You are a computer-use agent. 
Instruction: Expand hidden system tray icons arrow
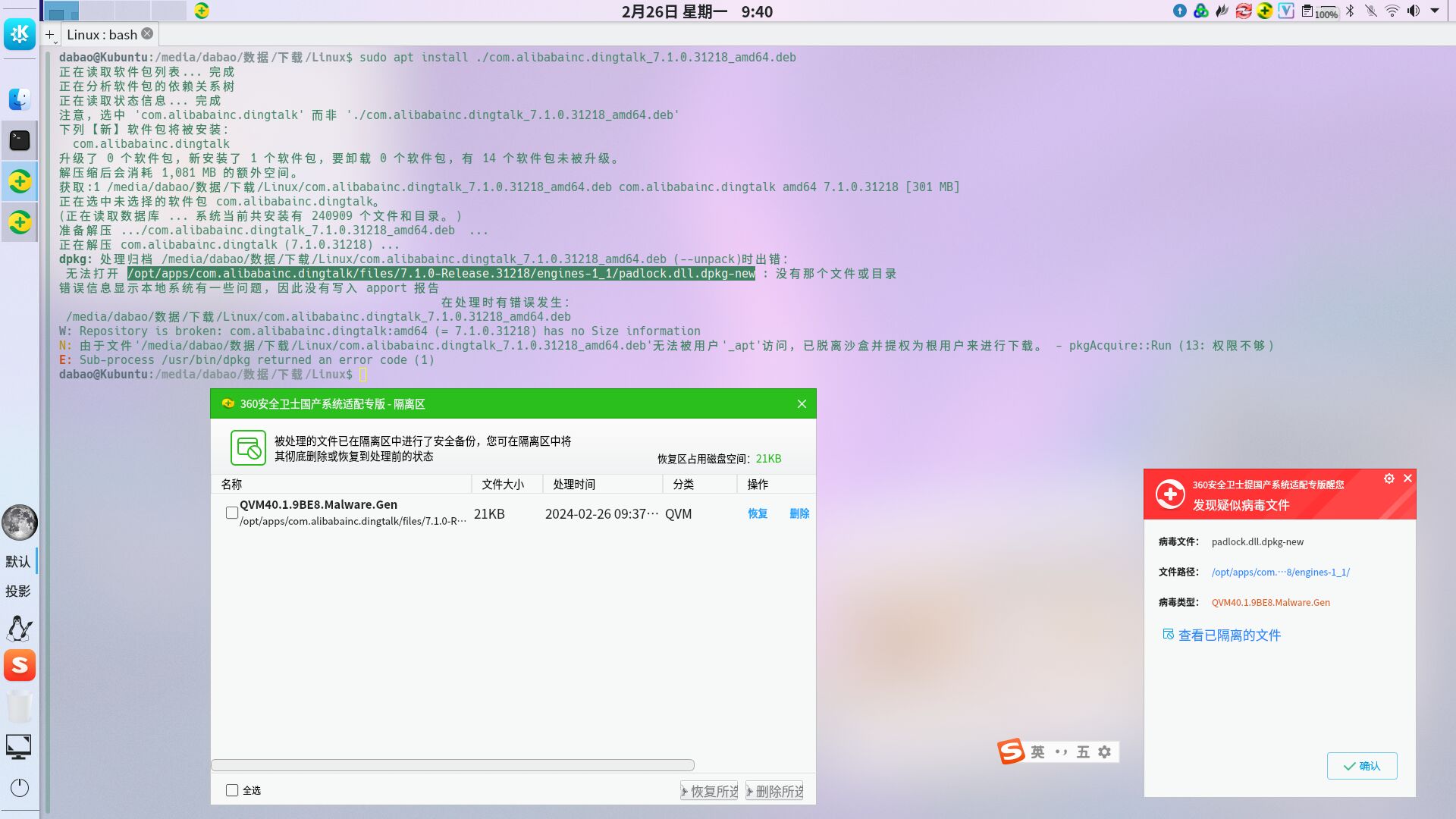[x=1435, y=11]
